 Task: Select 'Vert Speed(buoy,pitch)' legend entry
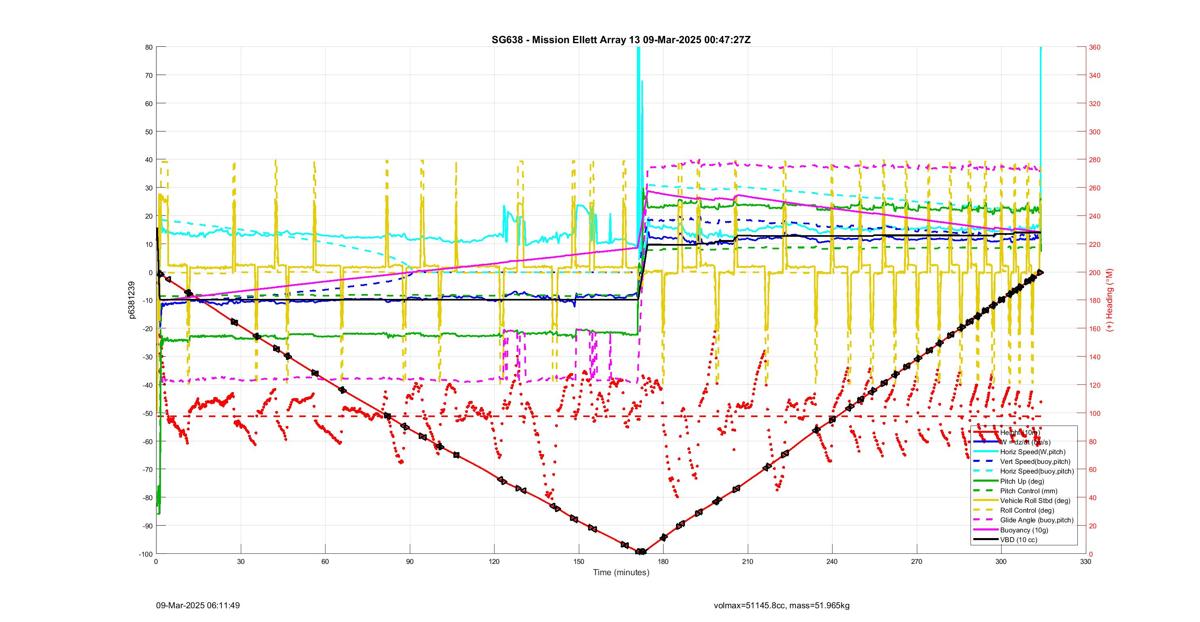pos(1035,462)
